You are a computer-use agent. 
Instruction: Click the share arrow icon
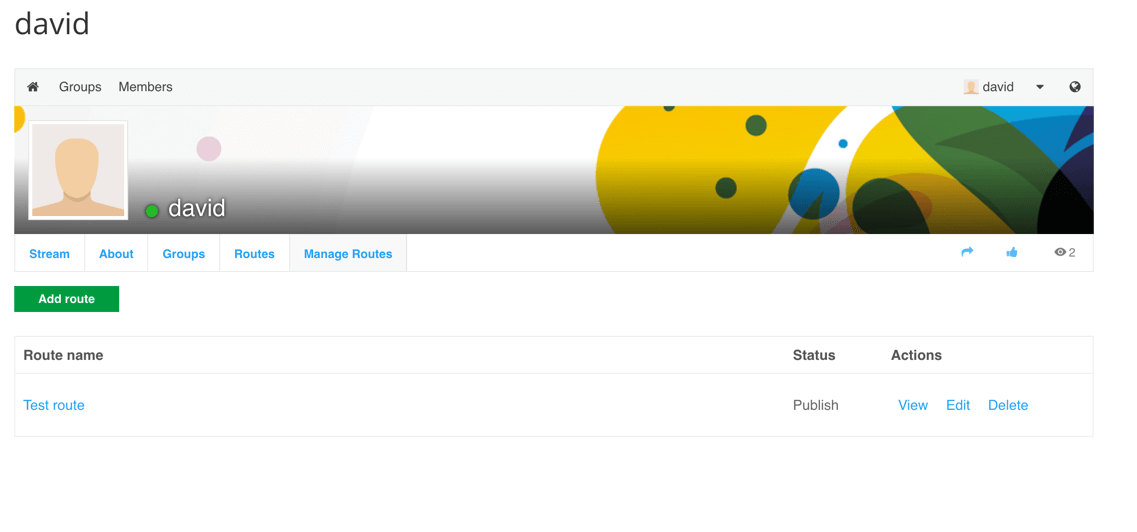(x=967, y=252)
